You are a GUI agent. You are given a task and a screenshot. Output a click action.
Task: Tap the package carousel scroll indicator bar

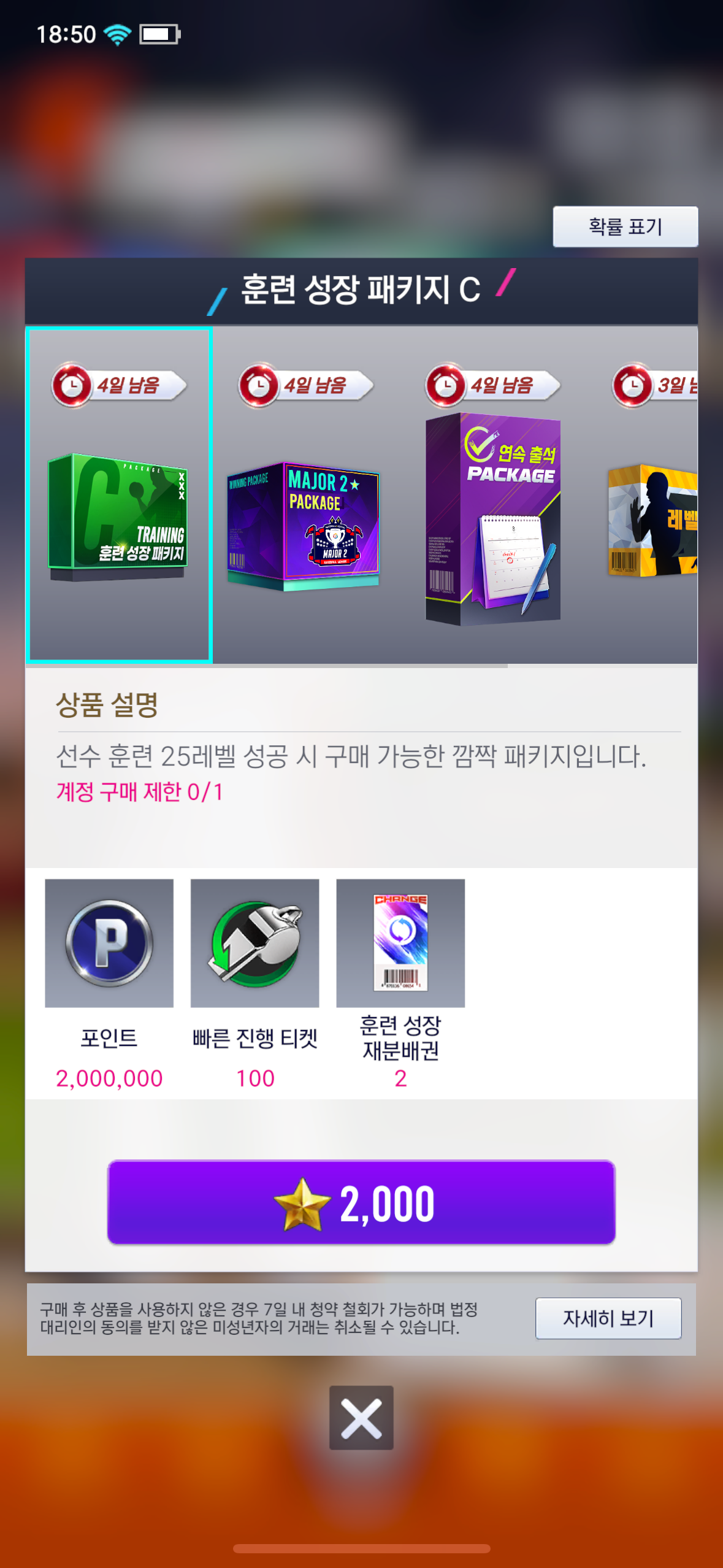click(x=266, y=666)
